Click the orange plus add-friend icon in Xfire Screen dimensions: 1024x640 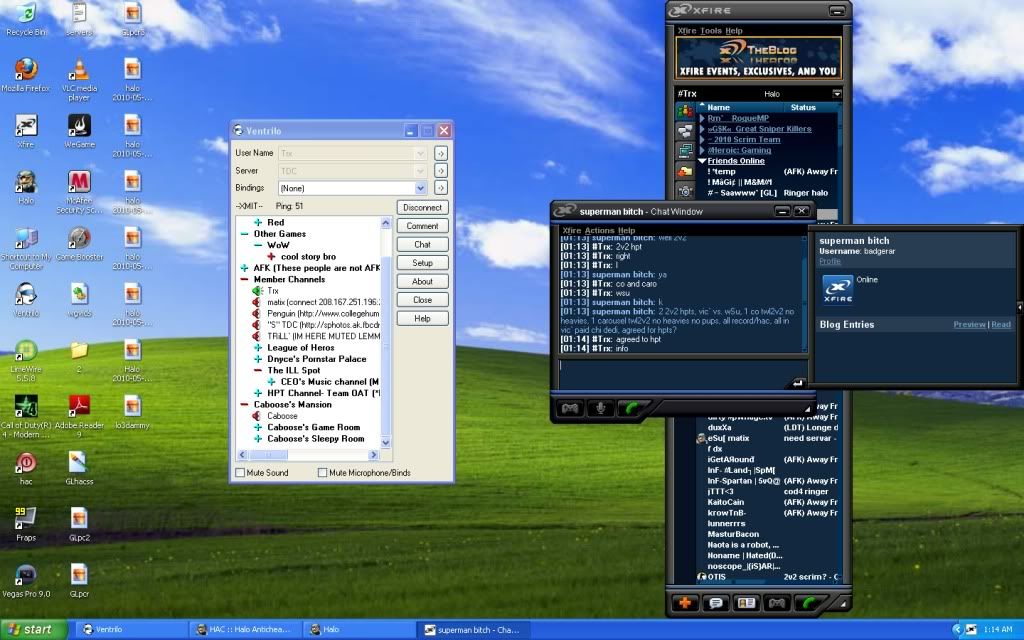pos(684,603)
